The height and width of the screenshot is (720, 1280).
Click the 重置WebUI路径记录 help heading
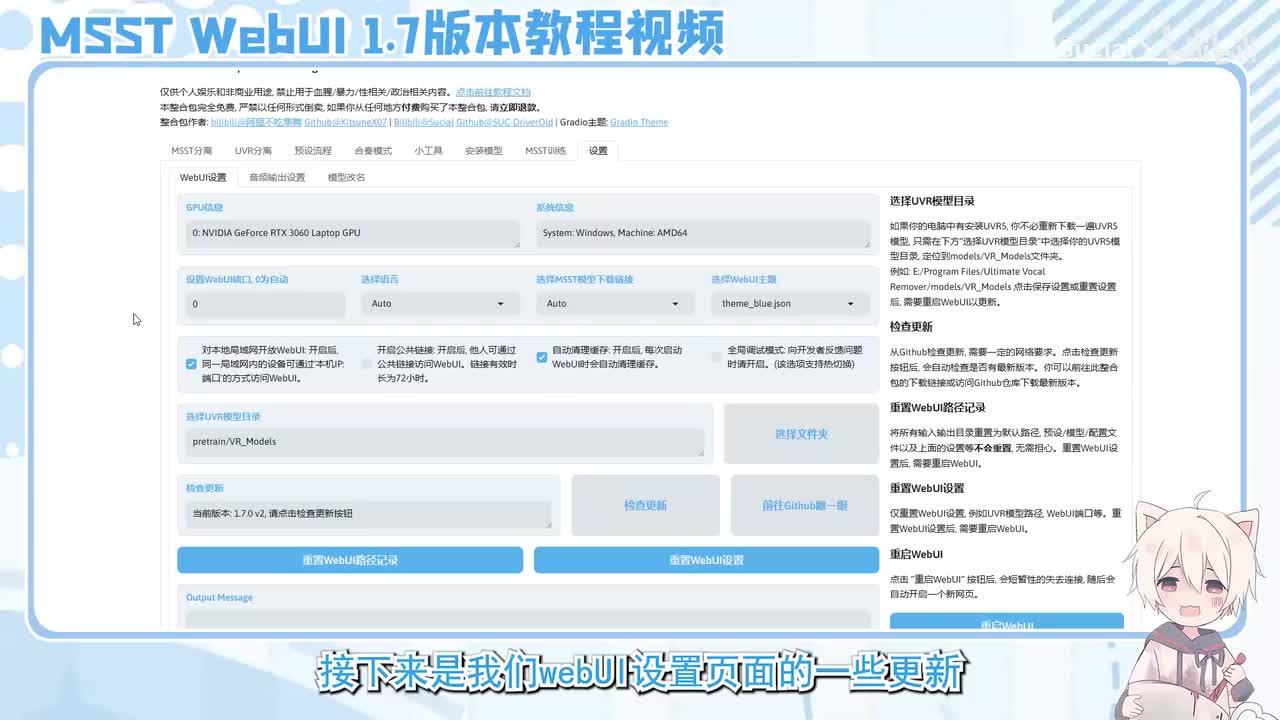coord(937,408)
